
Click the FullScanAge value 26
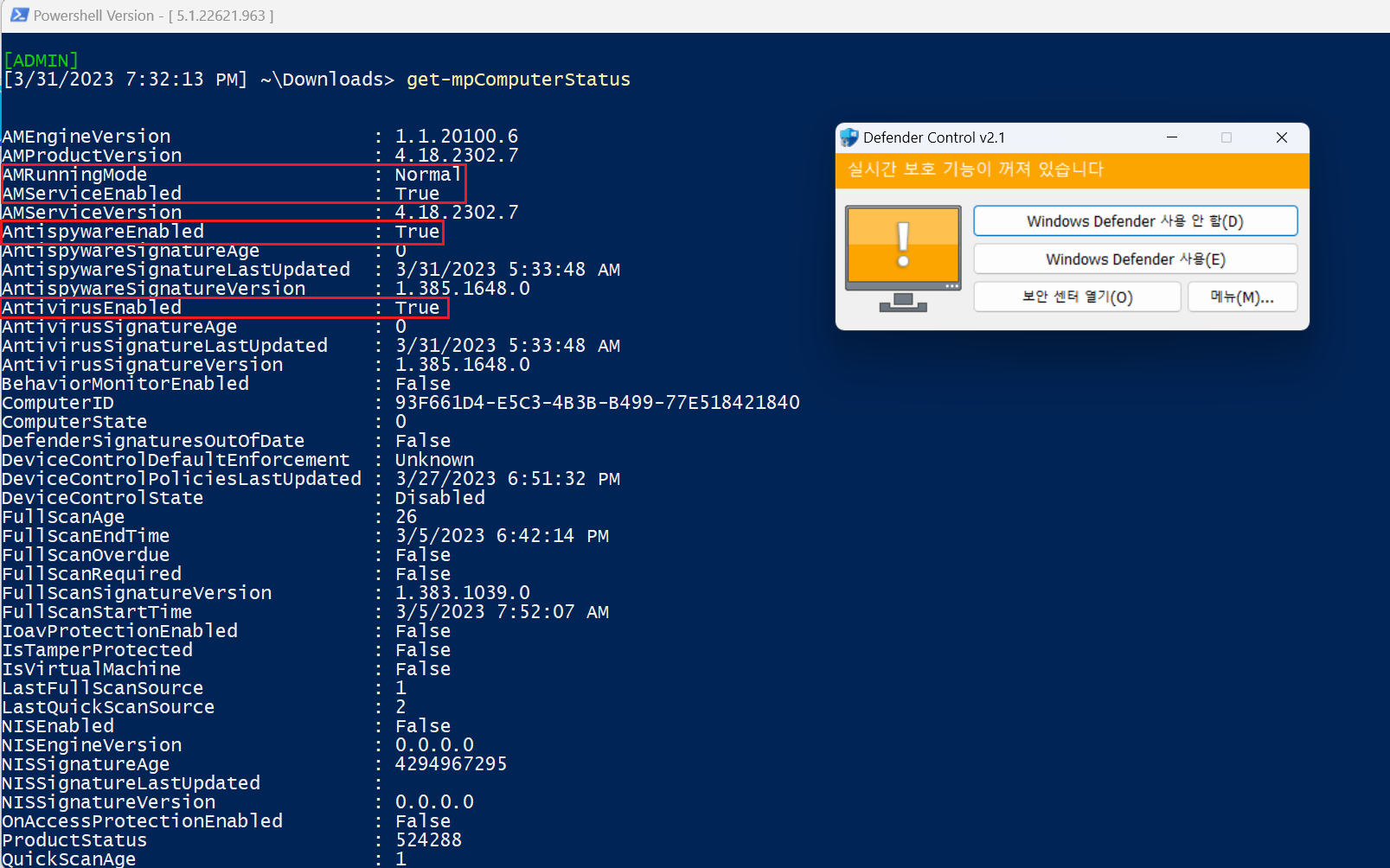[407, 517]
